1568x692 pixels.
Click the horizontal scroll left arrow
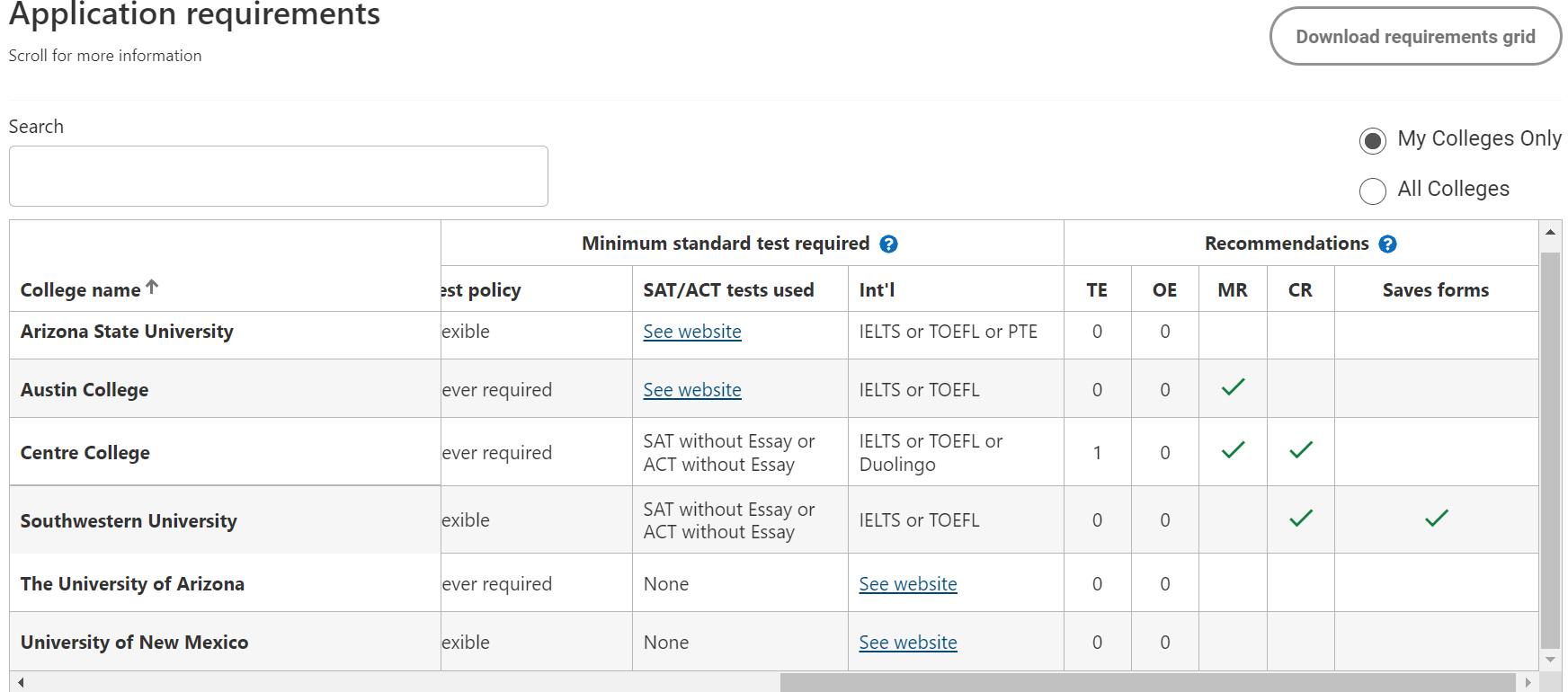pos(20,682)
